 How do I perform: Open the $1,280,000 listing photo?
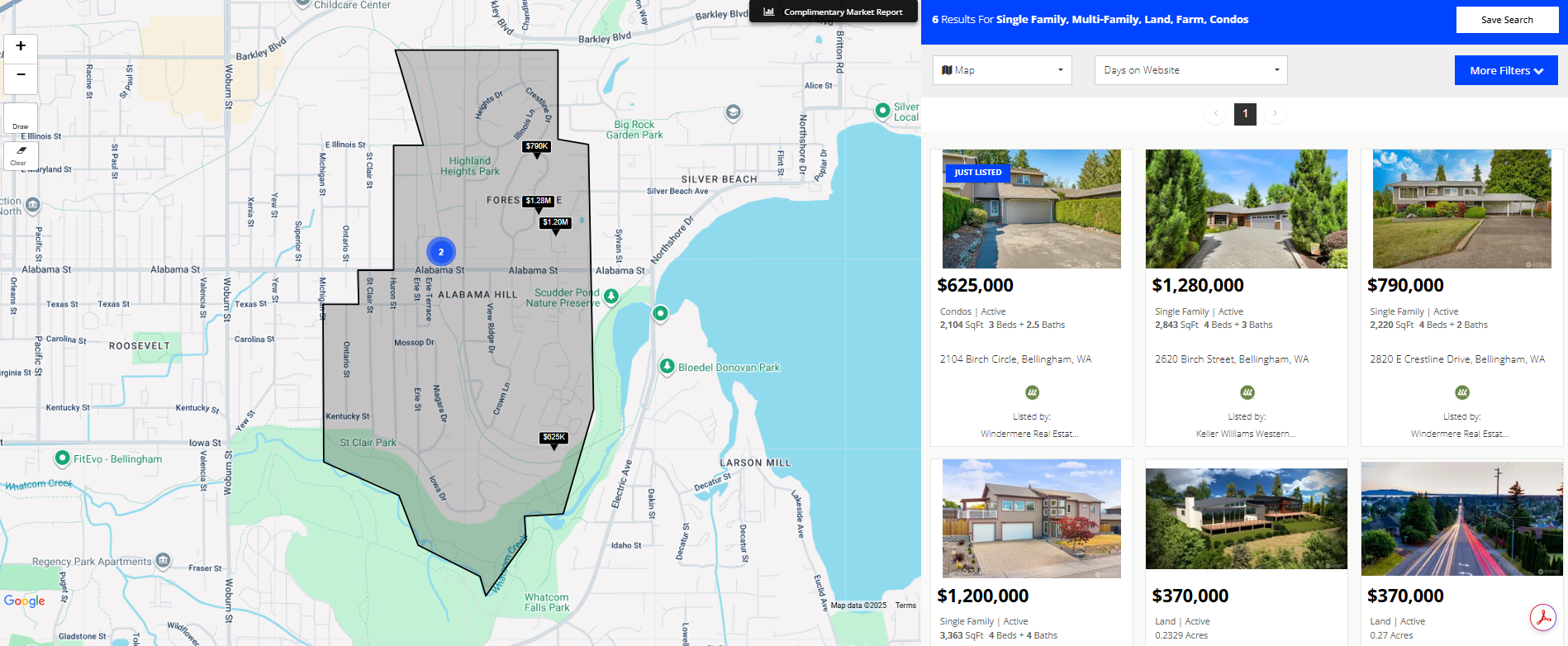pos(1247,209)
